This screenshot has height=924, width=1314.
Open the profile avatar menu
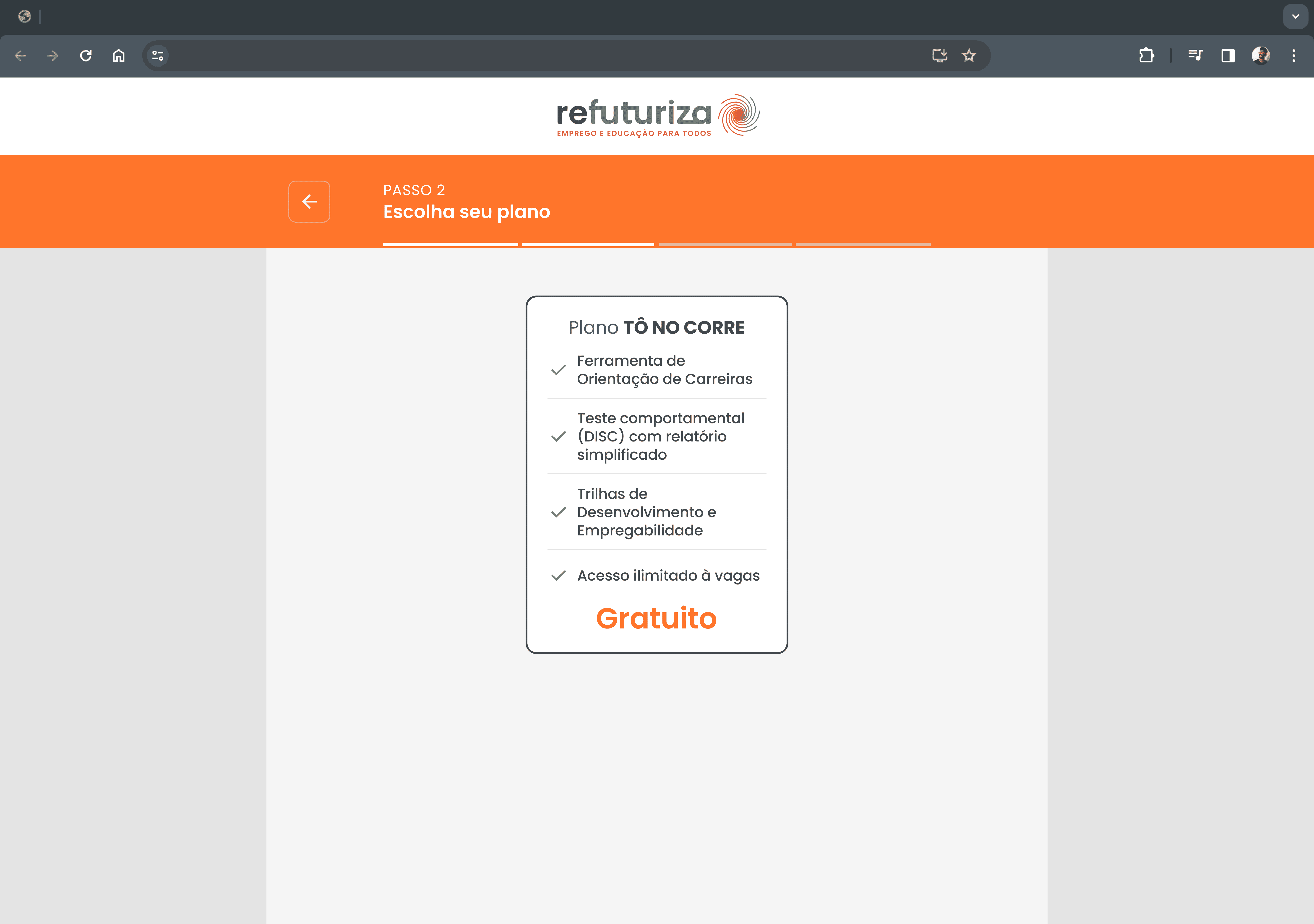coord(1261,55)
